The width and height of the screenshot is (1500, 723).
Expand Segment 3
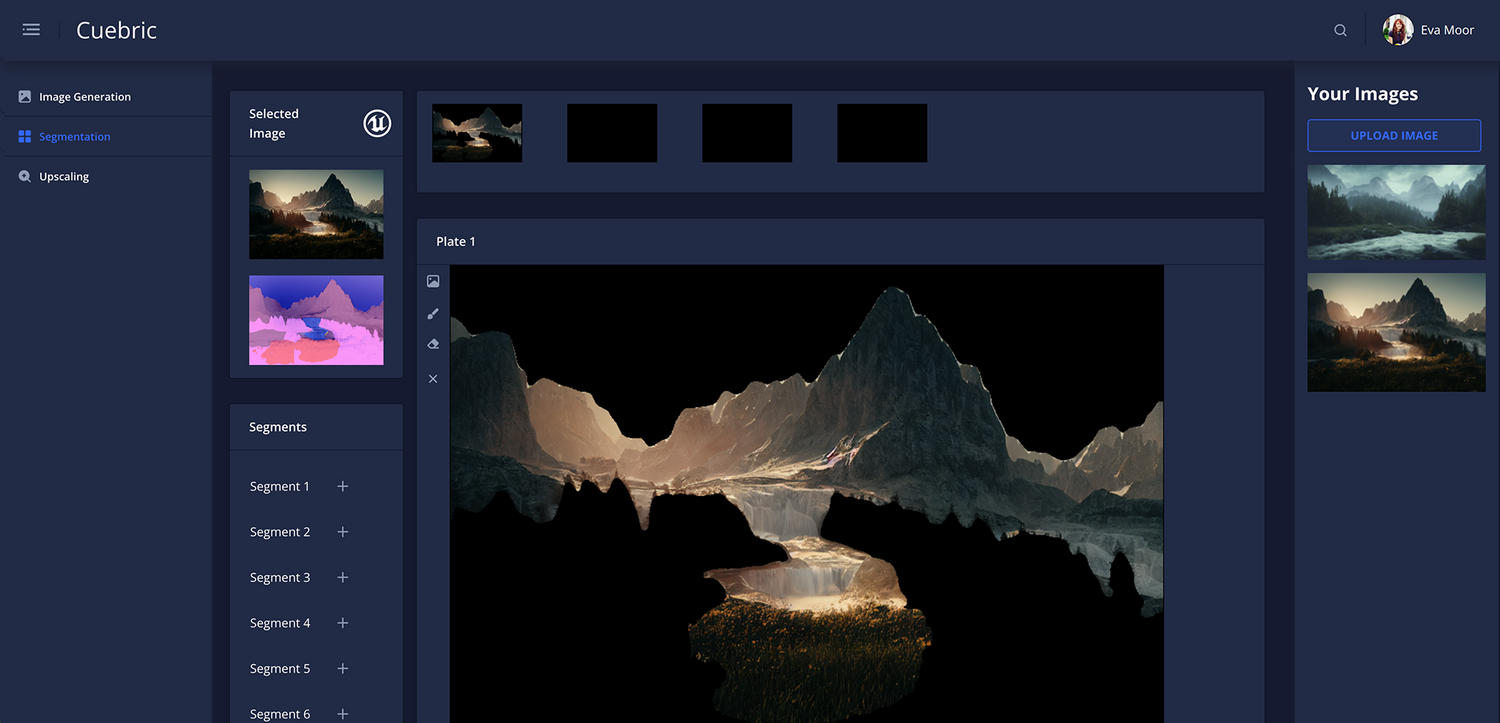pyautogui.click(x=342, y=577)
